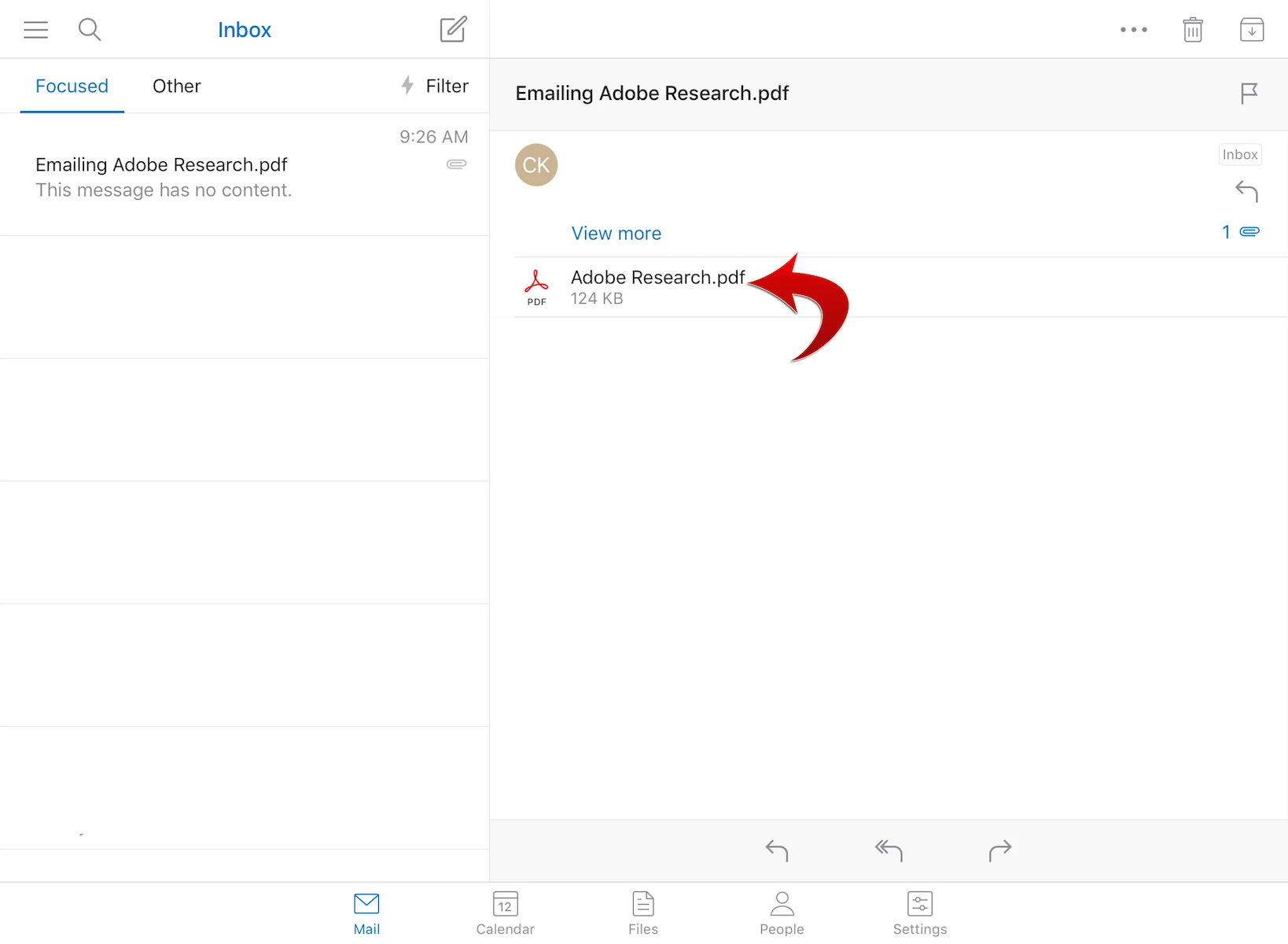Open the Files tab
The width and height of the screenshot is (1288, 944).
click(x=643, y=913)
